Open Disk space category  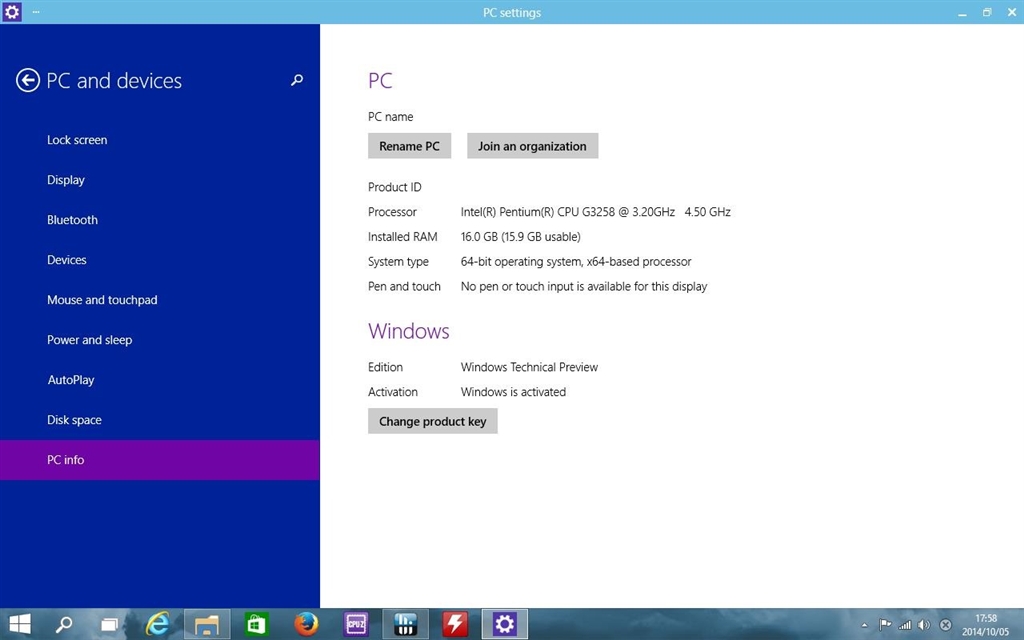[74, 420]
